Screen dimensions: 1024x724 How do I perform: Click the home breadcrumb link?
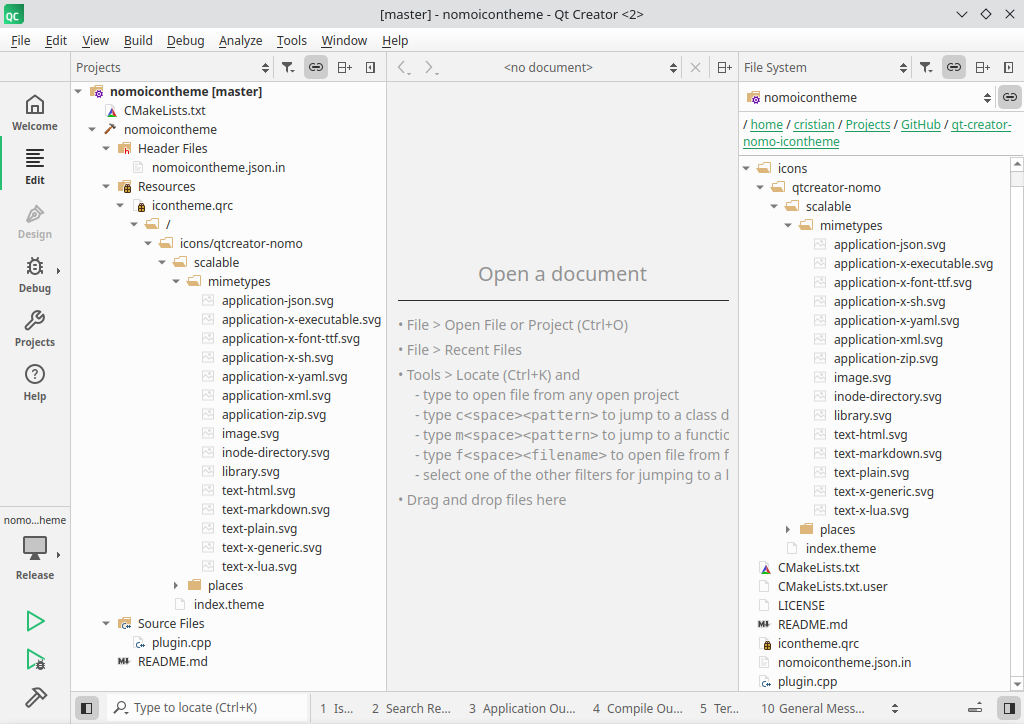(x=766, y=124)
